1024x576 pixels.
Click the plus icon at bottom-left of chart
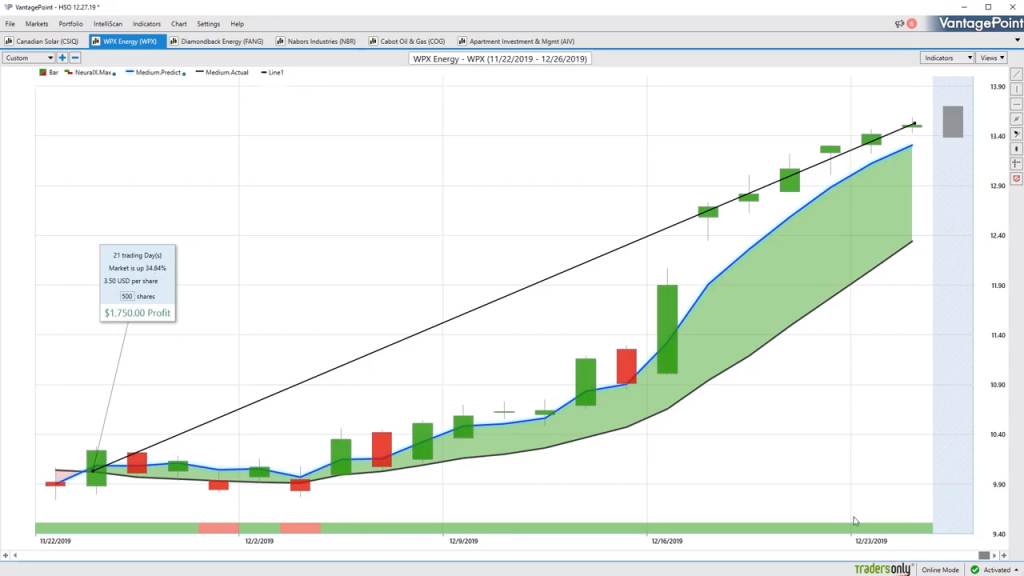pyautogui.click(x=6, y=556)
